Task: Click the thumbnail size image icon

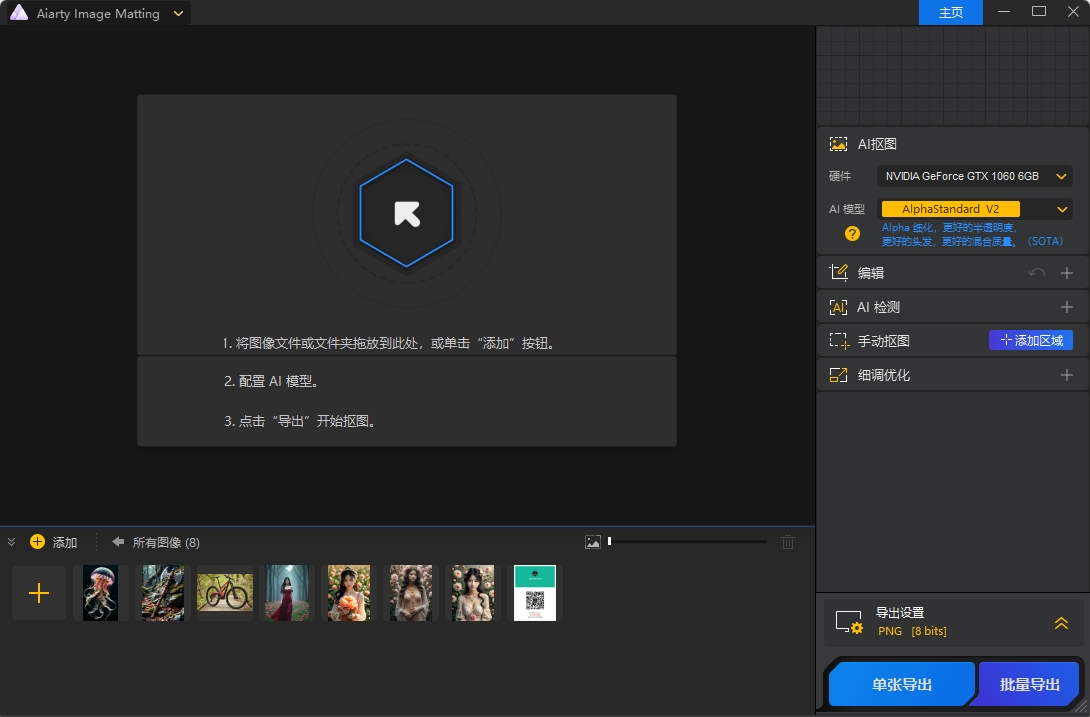Action: [x=593, y=542]
